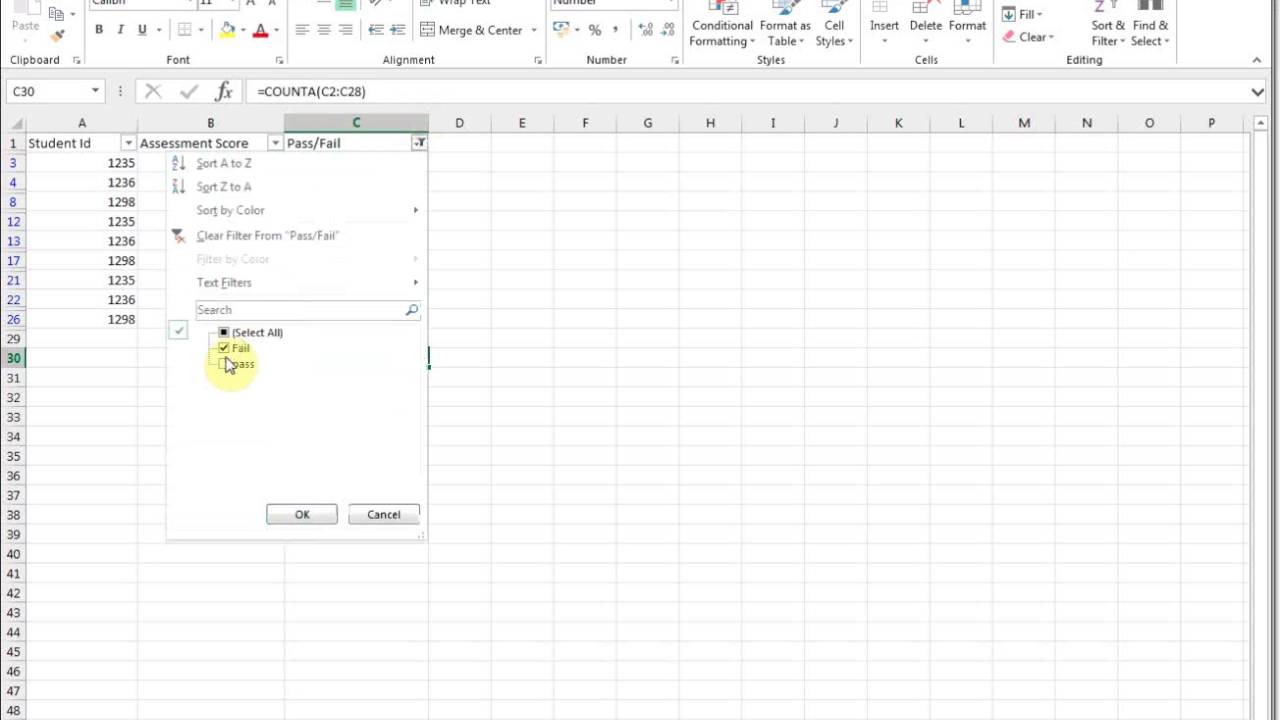This screenshot has width=1280, height=720.
Task: Open the Text Filters submenu
Action: pos(296,283)
